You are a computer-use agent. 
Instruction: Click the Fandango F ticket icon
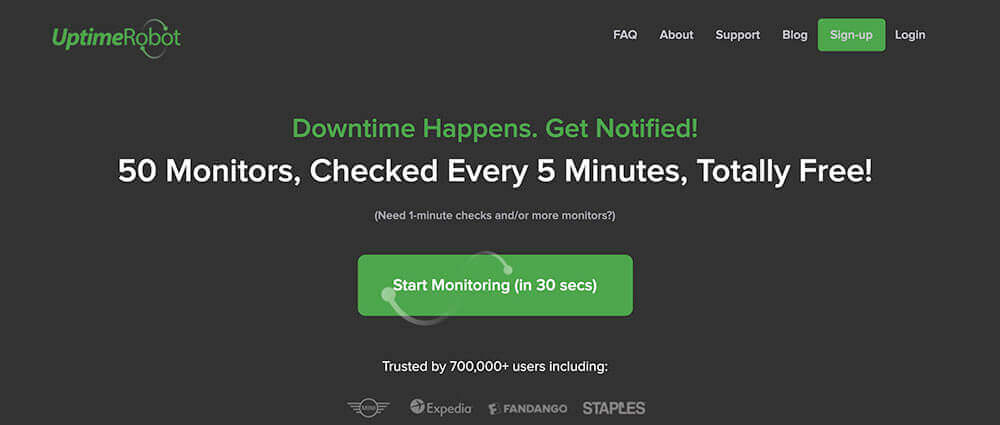[x=494, y=408]
